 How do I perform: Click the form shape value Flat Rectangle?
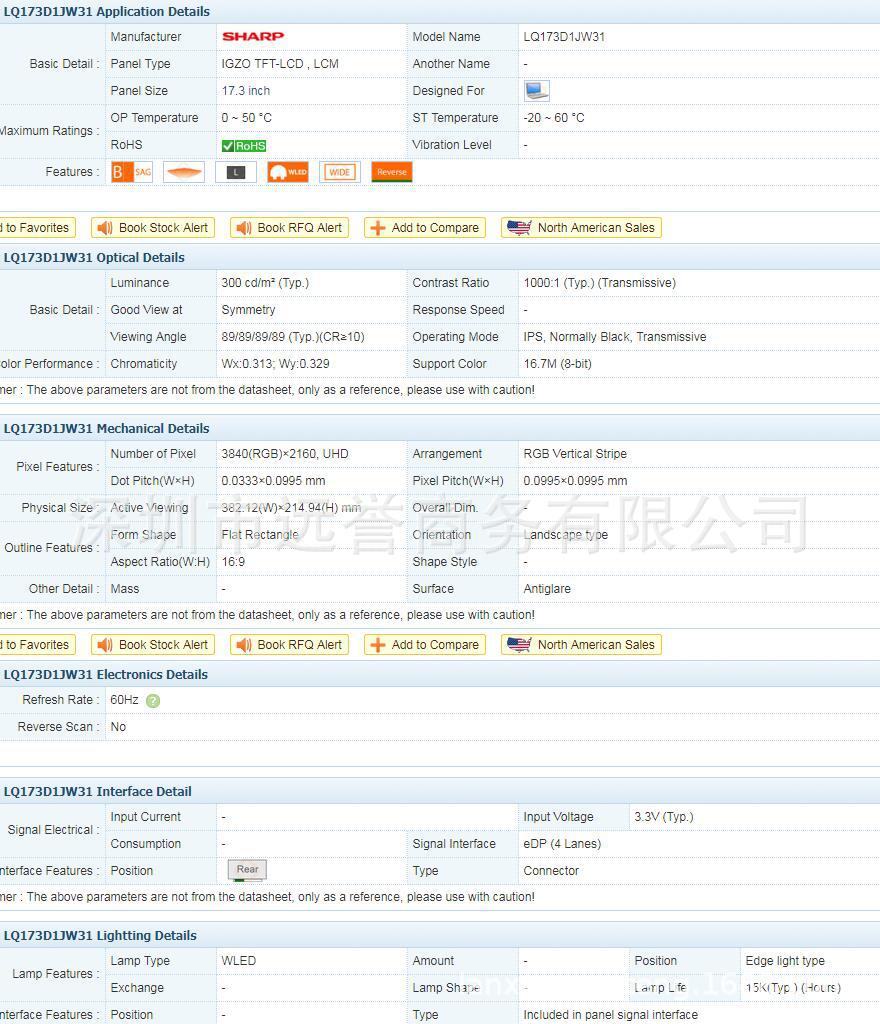pos(260,535)
